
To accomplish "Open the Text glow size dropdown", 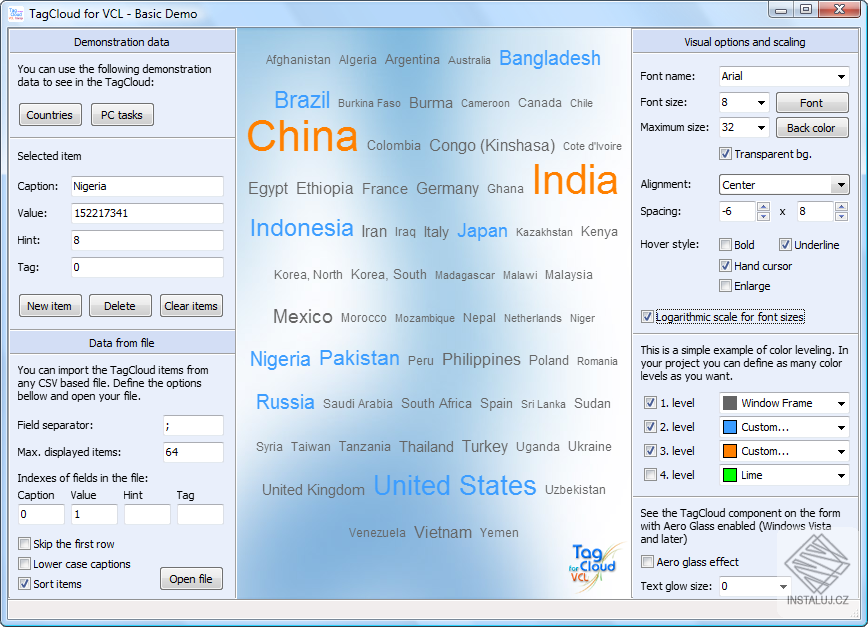I will [x=784, y=587].
